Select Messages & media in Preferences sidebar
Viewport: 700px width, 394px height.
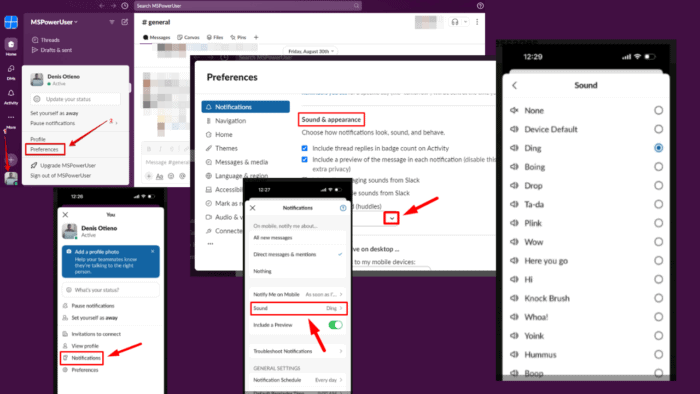(x=242, y=162)
